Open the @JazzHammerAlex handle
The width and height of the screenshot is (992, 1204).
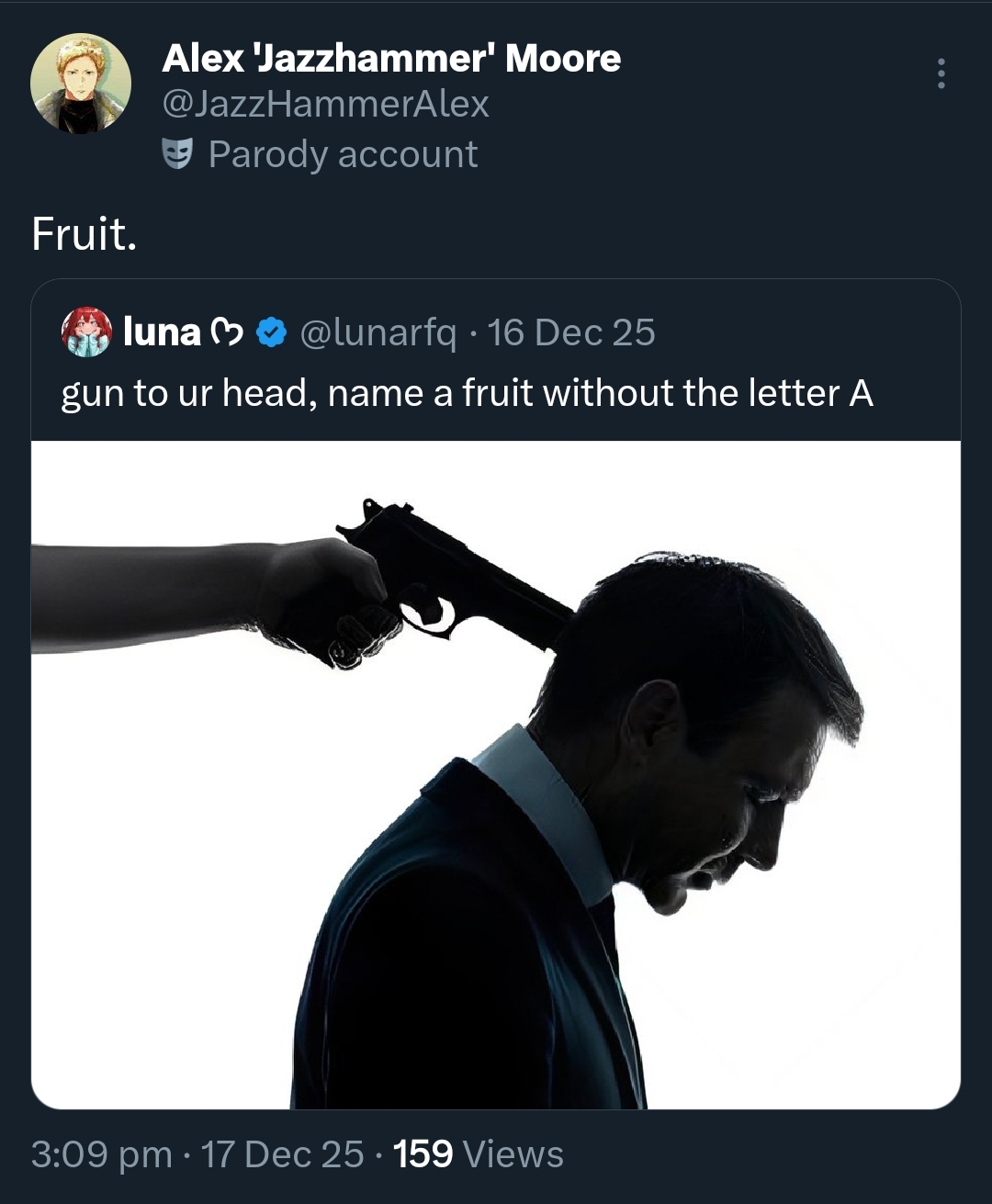325,104
